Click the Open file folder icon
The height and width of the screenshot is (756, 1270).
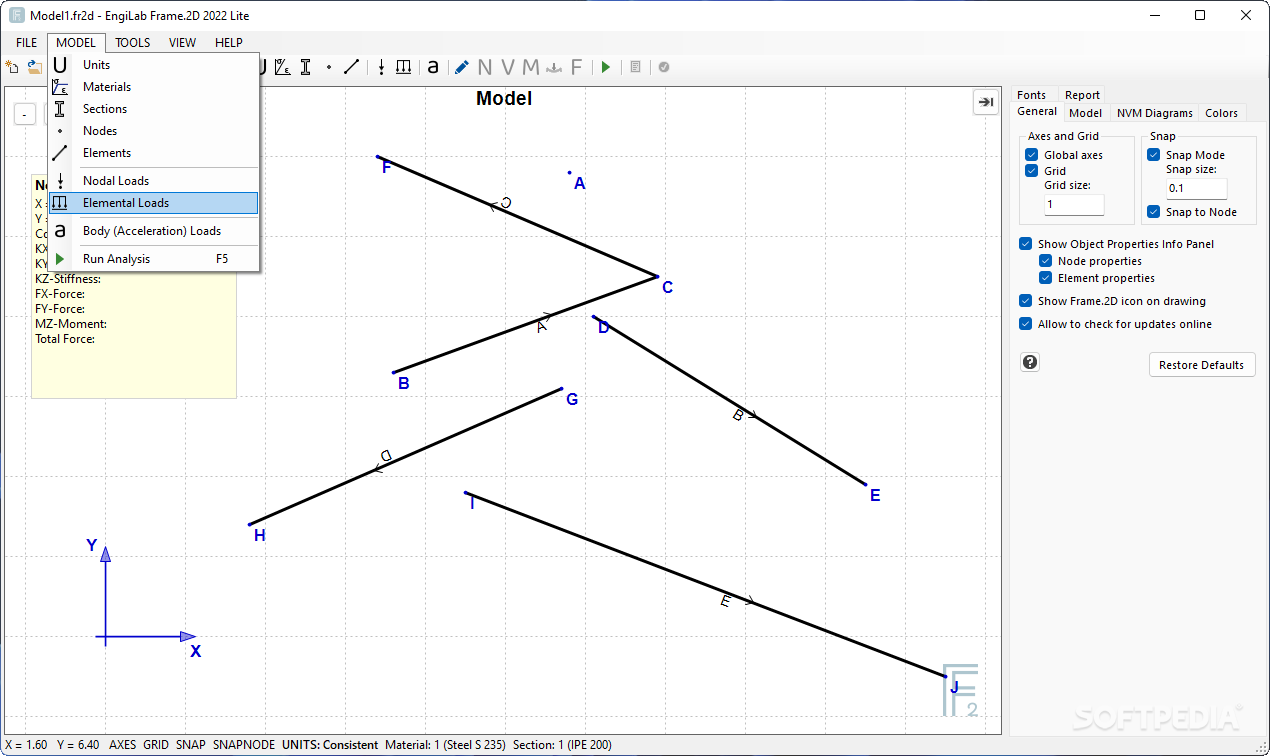coord(35,67)
